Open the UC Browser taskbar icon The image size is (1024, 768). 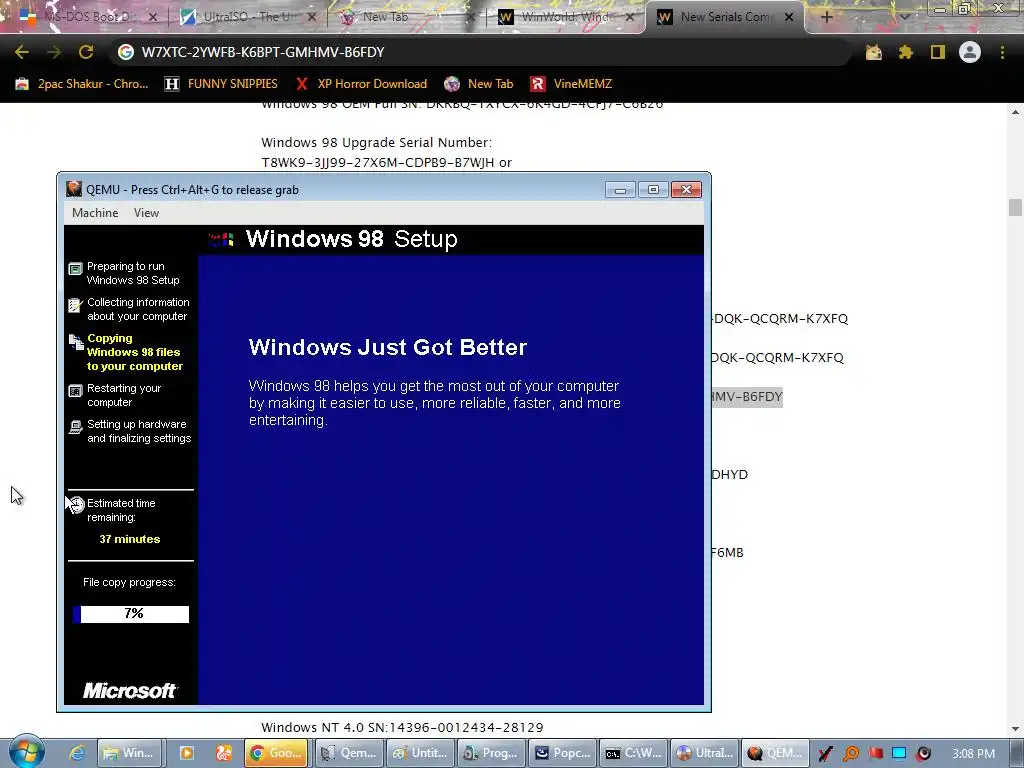224,753
